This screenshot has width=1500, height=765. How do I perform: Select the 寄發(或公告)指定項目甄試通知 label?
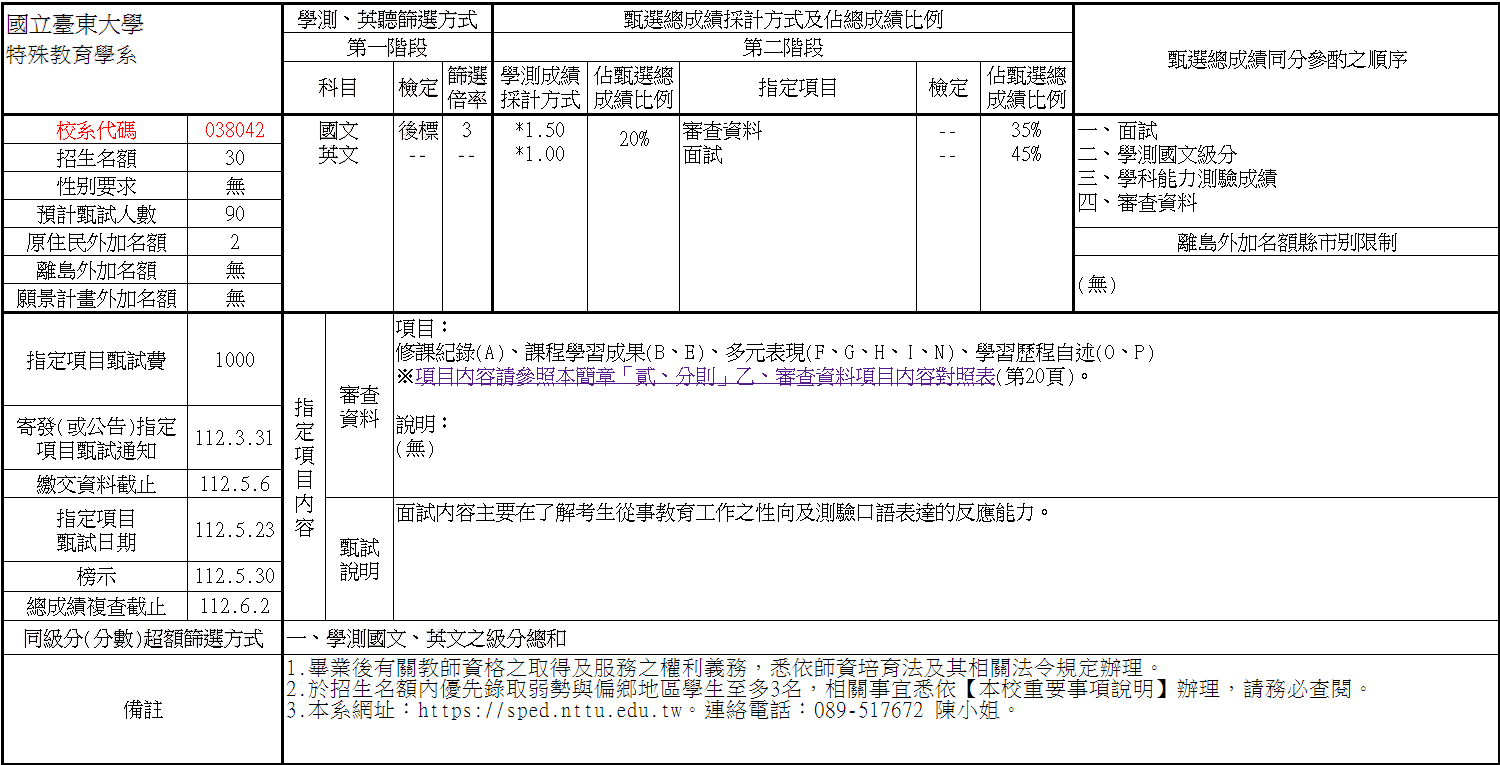(96, 438)
